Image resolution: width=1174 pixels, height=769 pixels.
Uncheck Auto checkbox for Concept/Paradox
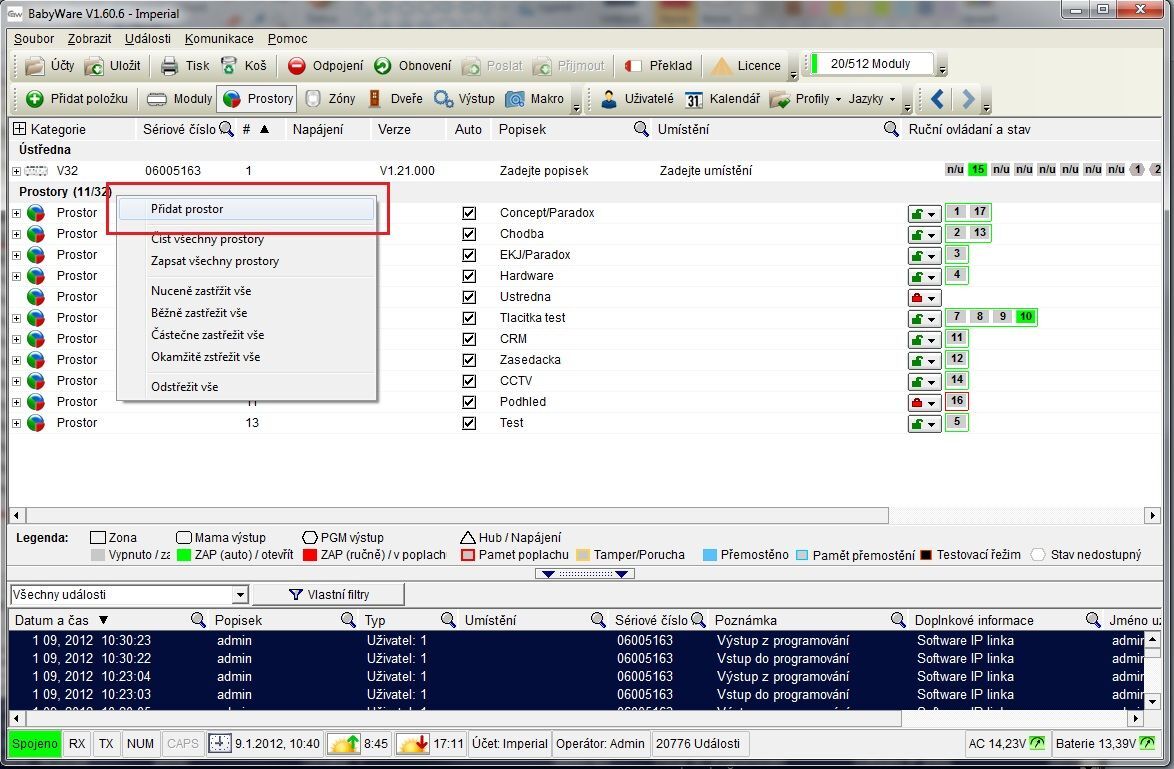coord(469,213)
